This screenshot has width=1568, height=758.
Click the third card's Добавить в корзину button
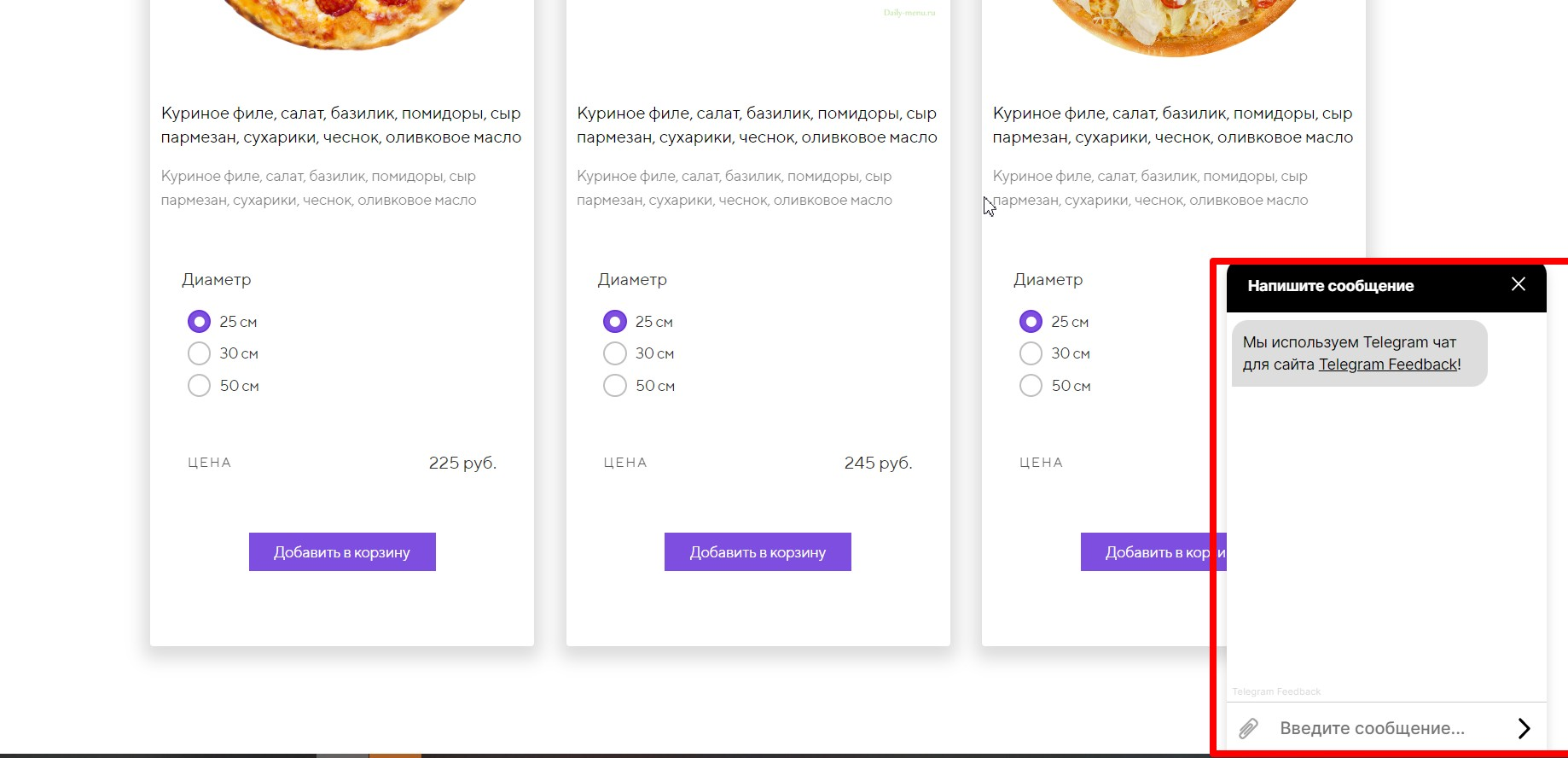[1153, 552]
